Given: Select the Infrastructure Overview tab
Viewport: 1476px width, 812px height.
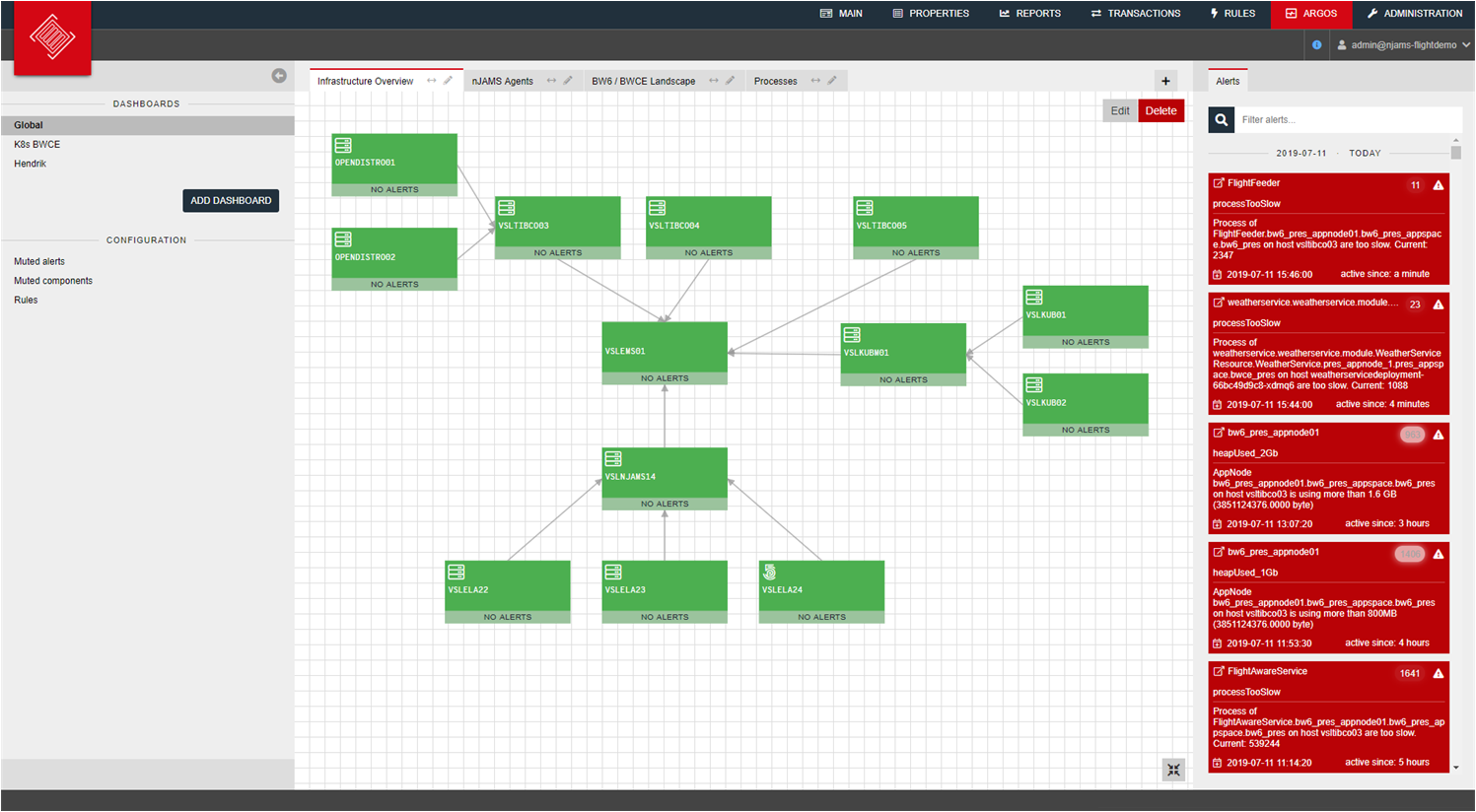Looking at the screenshot, I should pyautogui.click(x=365, y=82).
